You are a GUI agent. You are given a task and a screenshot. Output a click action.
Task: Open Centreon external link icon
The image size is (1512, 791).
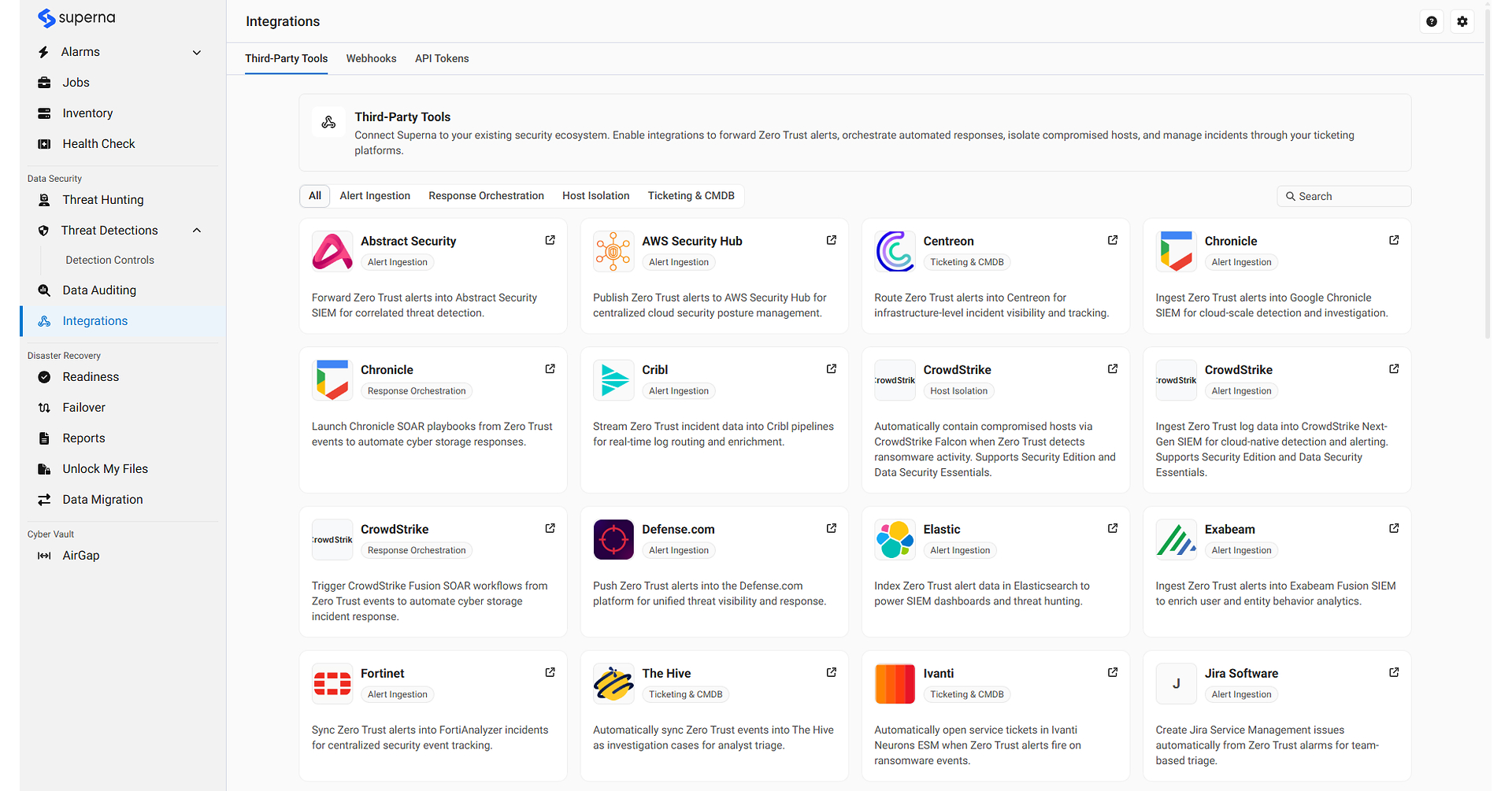click(1113, 240)
